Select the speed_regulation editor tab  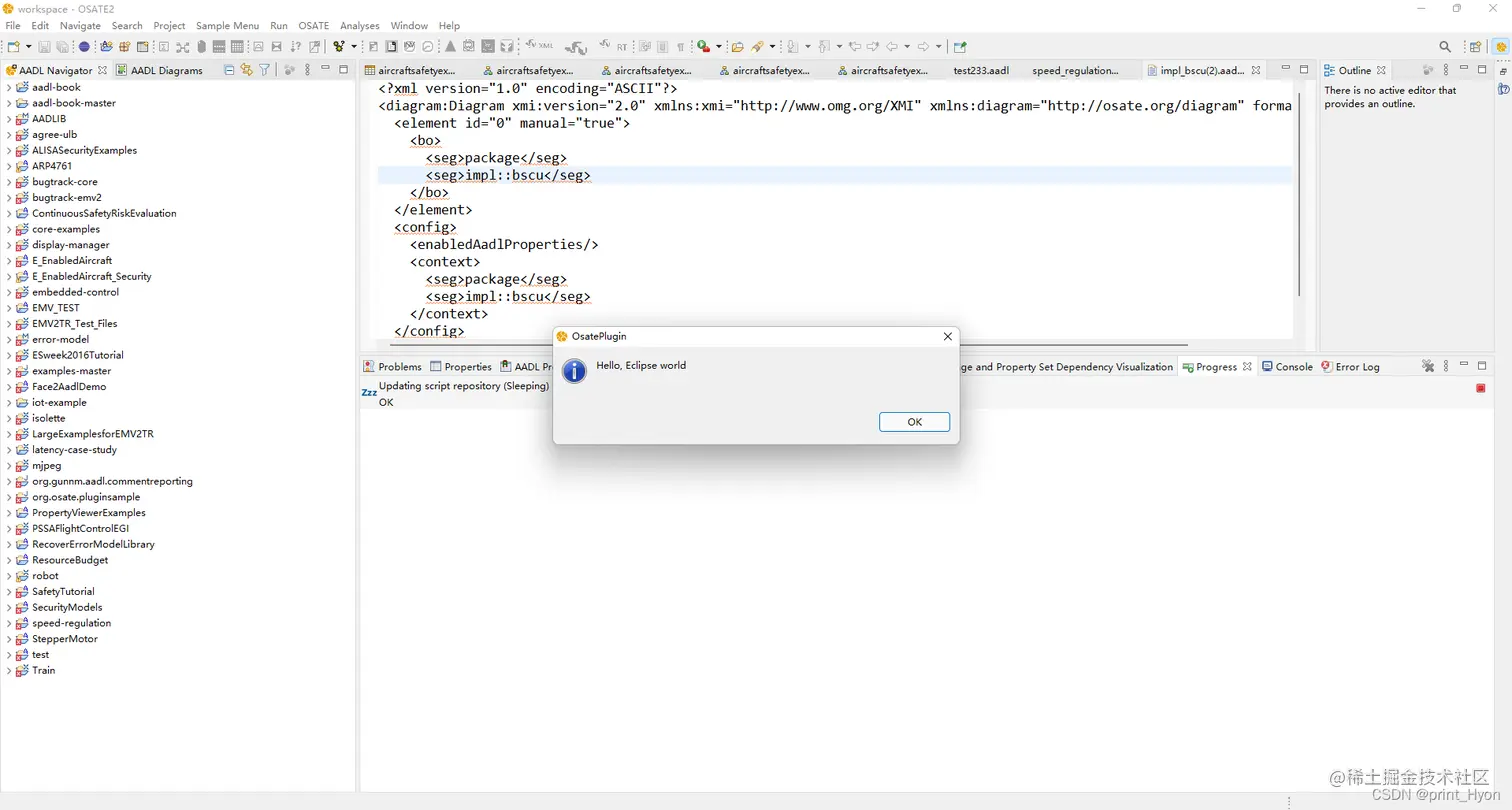[x=1075, y=71]
